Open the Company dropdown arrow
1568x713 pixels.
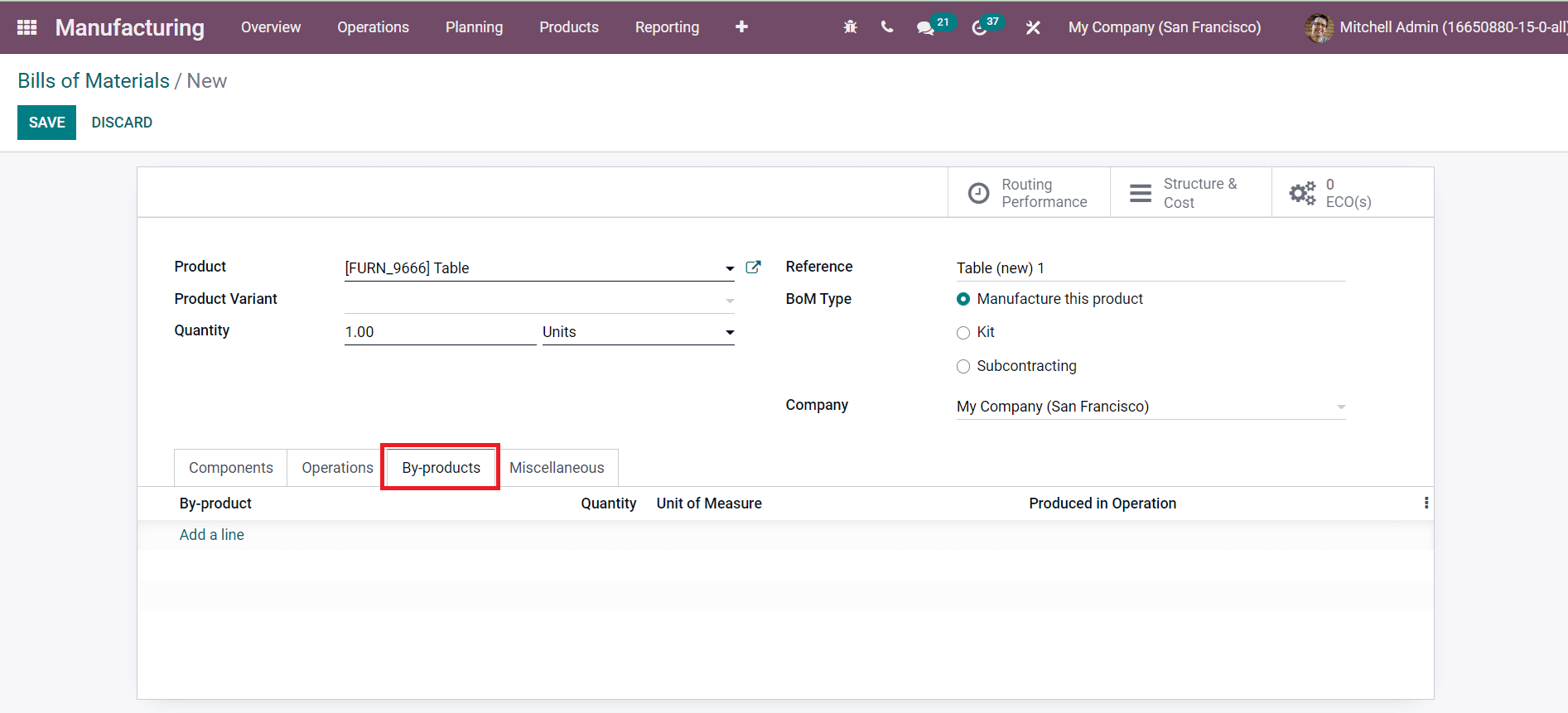tap(1341, 407)
